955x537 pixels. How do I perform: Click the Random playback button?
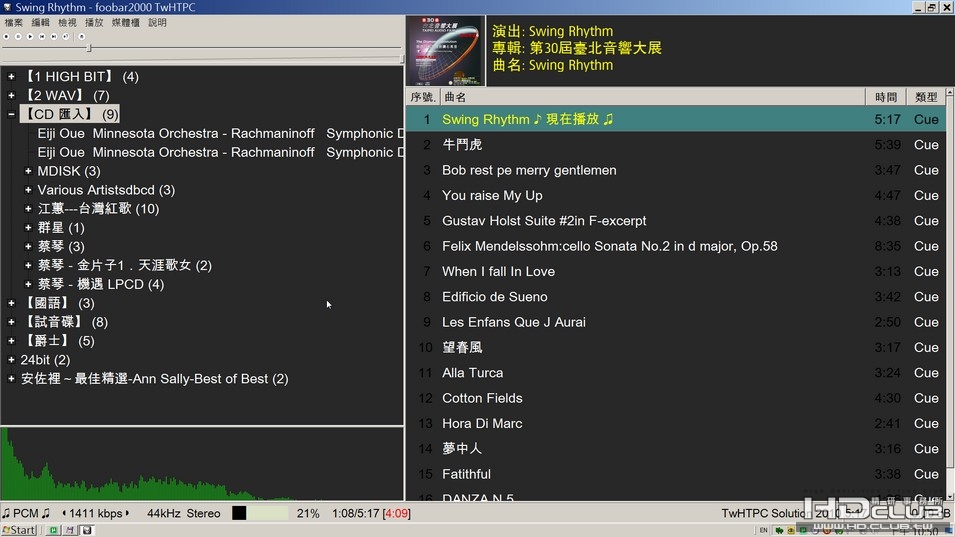(x=66, y=37)
